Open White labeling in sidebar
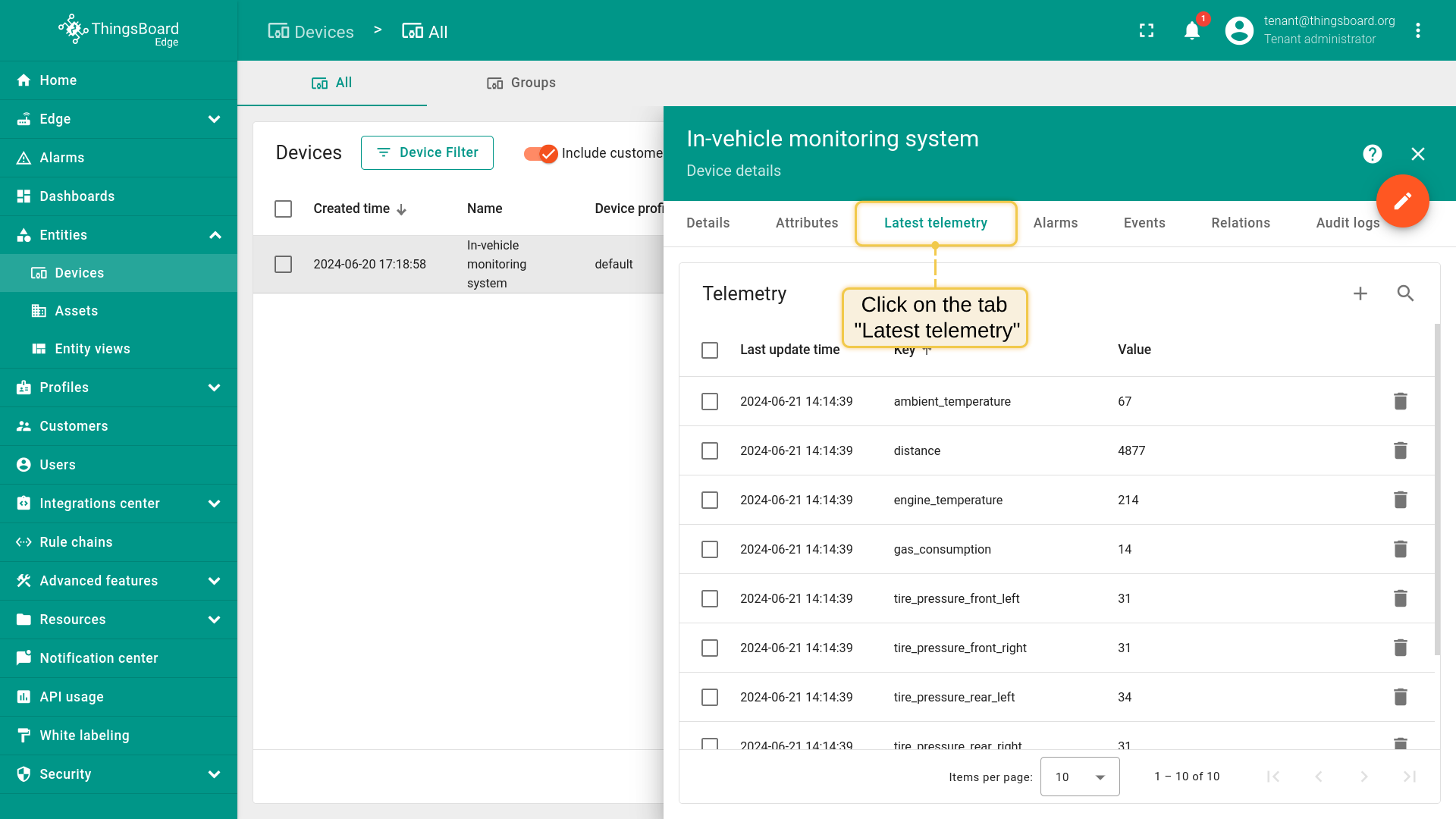This screenshot has width=1456, height=819. pyautogui.click(x=118, y=736)
